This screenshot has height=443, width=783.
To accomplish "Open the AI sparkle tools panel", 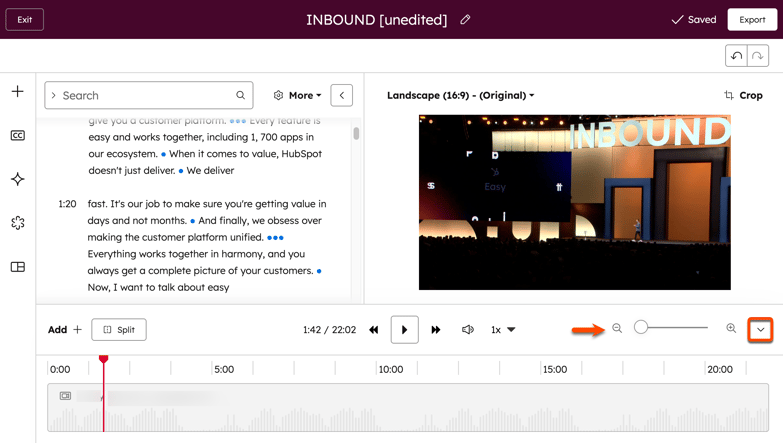I will (18, 179).
